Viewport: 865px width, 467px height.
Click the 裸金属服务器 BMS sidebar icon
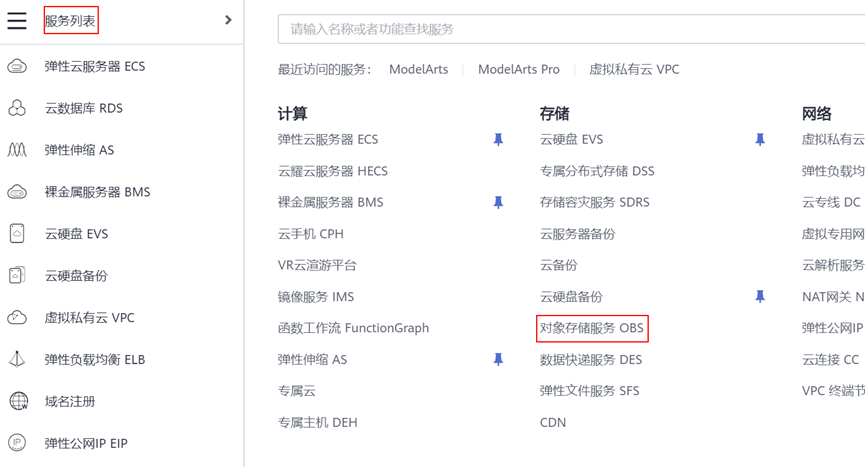17,192
